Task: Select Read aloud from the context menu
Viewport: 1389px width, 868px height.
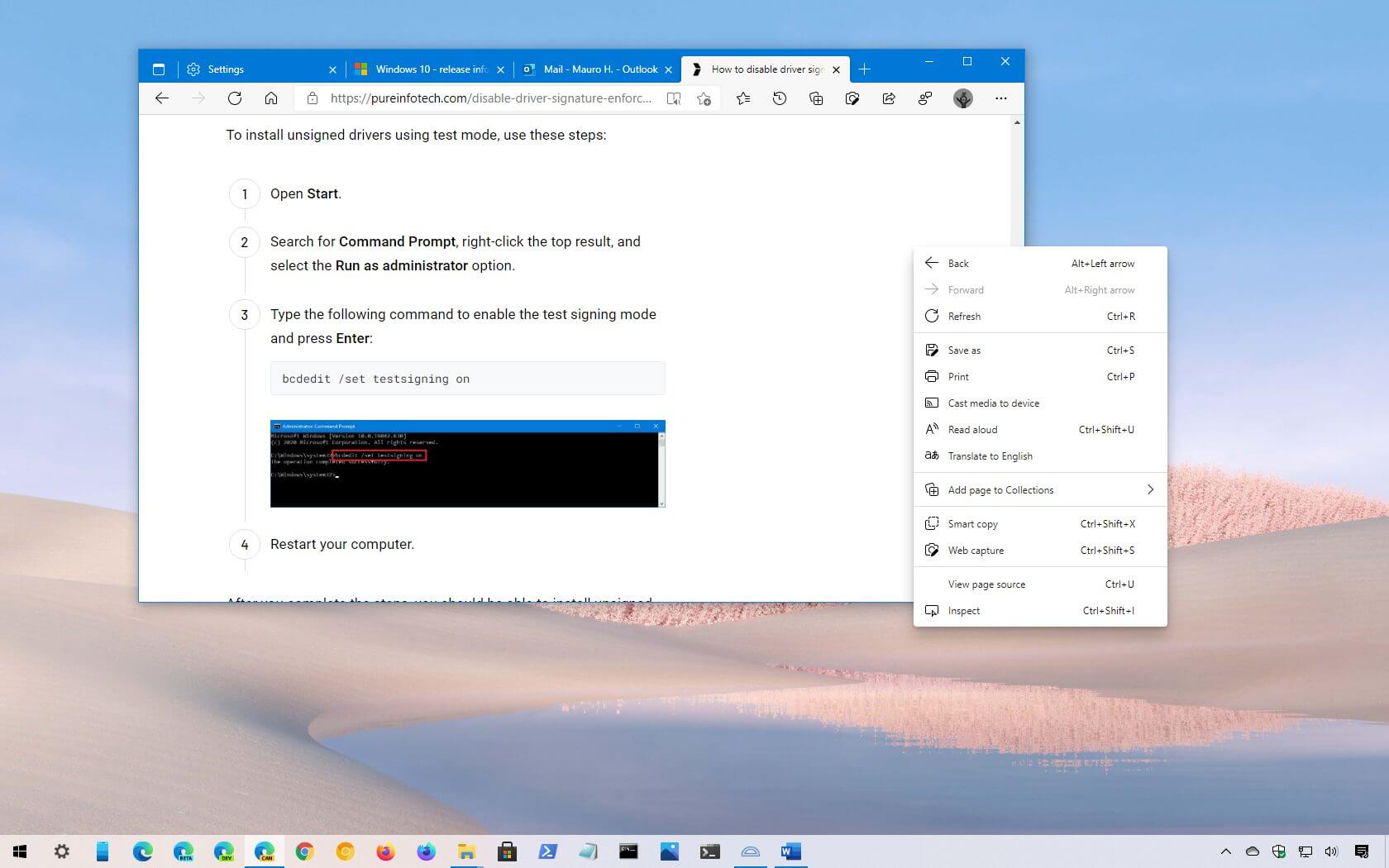Action: [972, 429]
